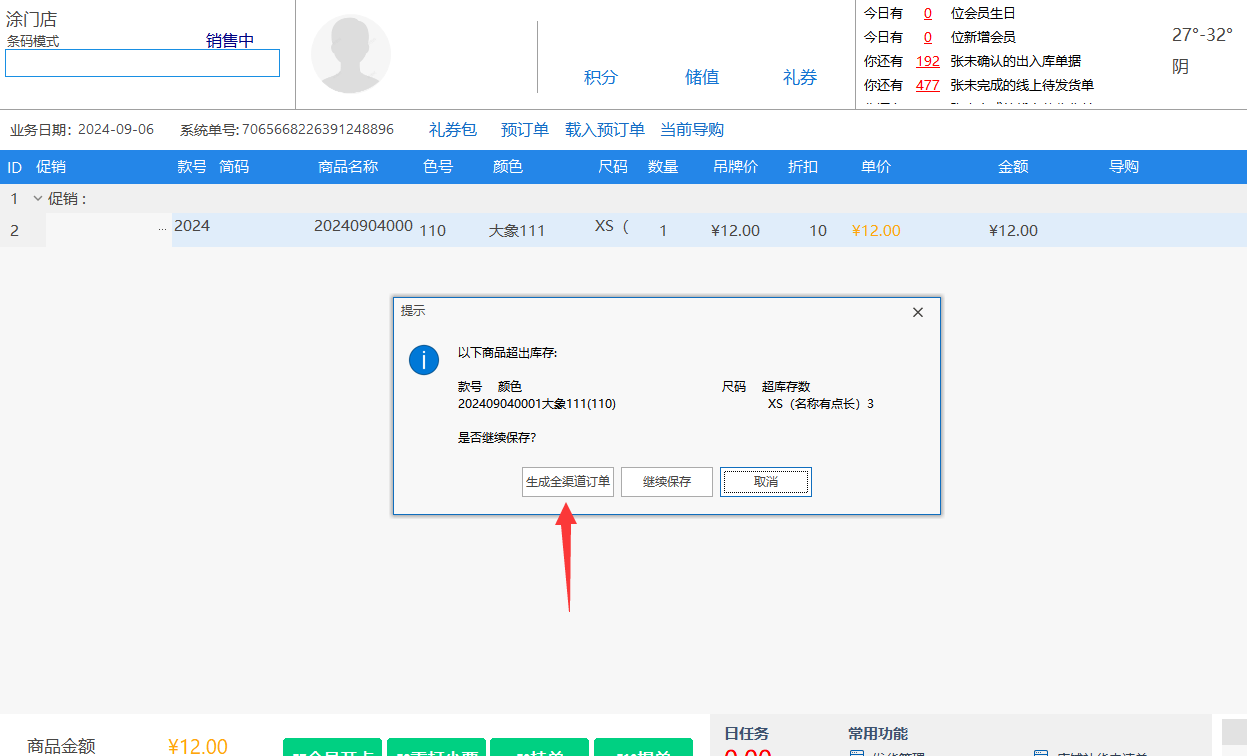Select the color cell 大象111
The width and height of the screenshot is (1247, 756).
tap(517, 230)
